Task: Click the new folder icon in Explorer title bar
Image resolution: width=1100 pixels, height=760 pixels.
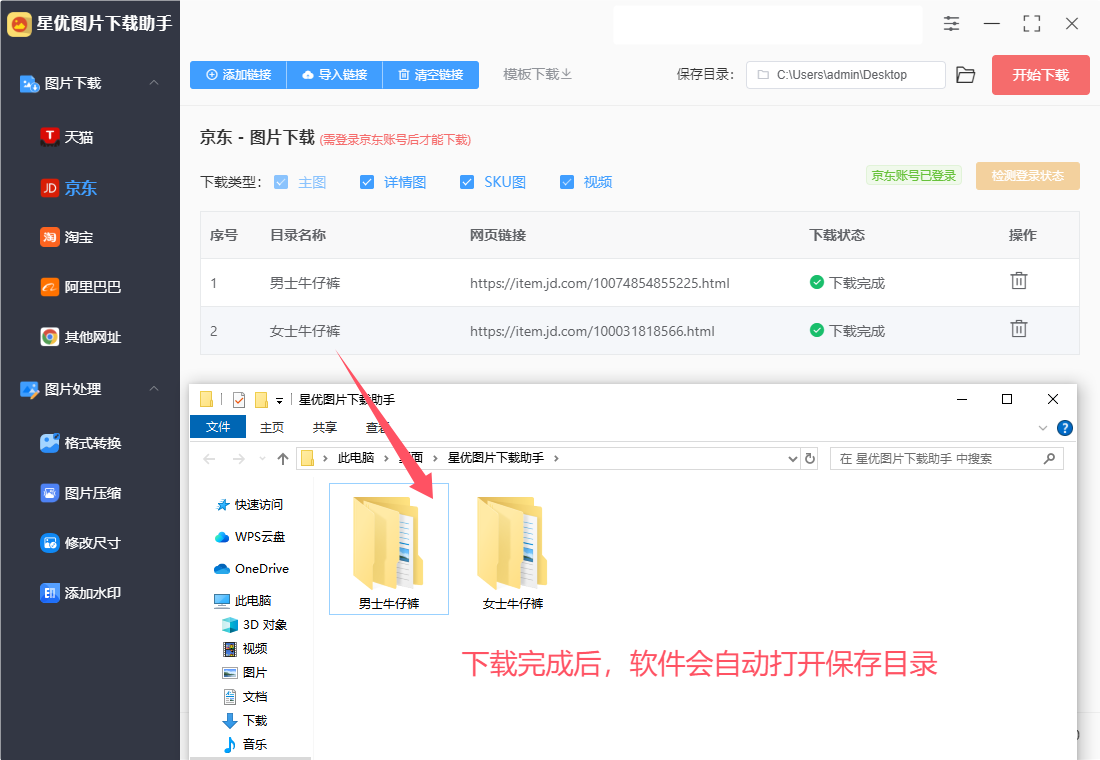Action: point(262,399)
